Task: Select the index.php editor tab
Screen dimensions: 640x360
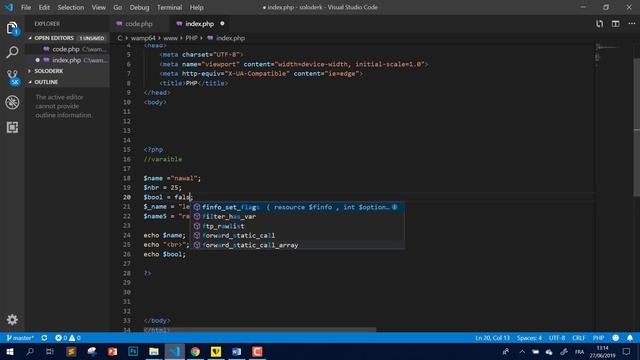Action: click(x=200, y=24)
